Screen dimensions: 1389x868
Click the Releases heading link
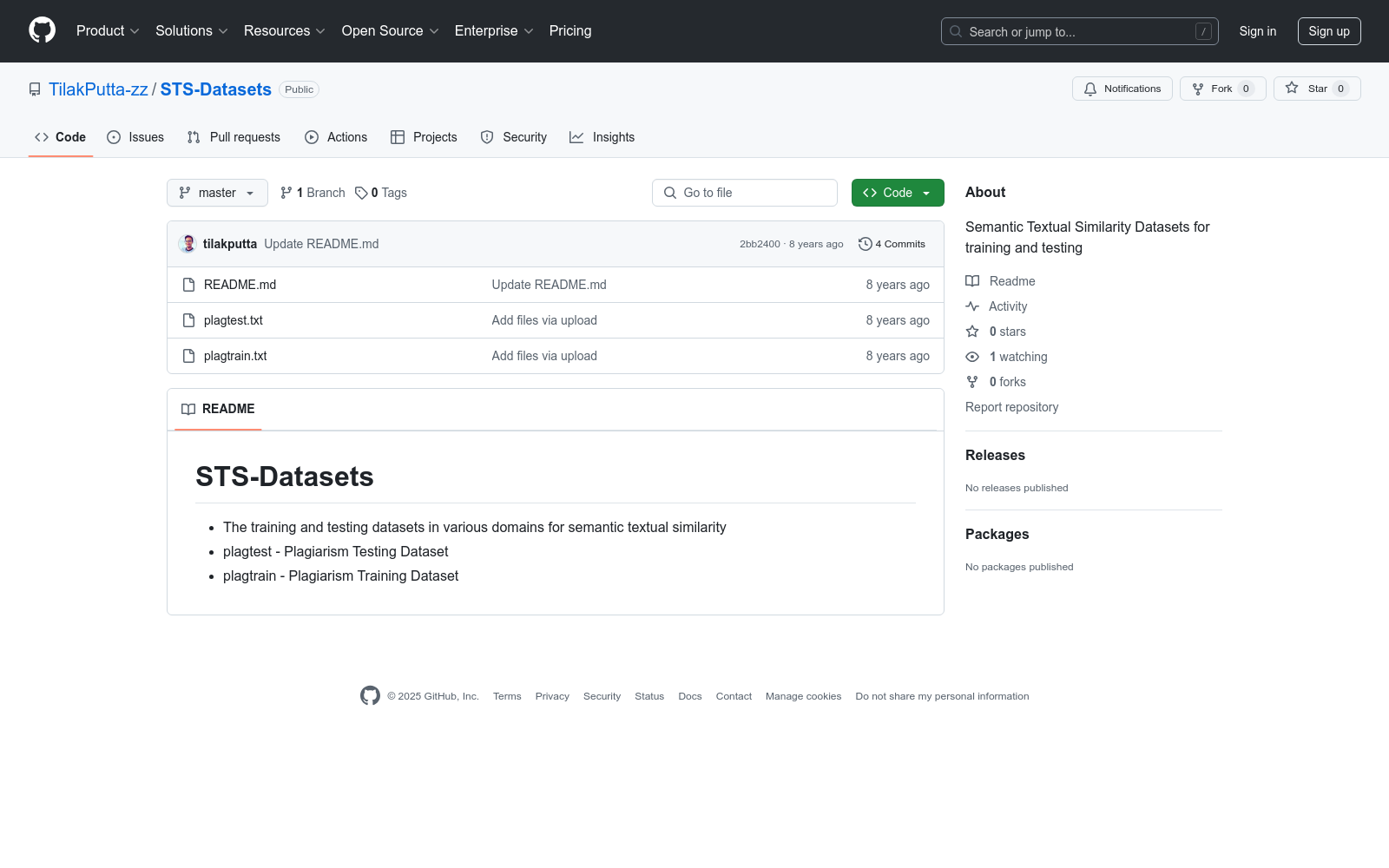[995, 456]
